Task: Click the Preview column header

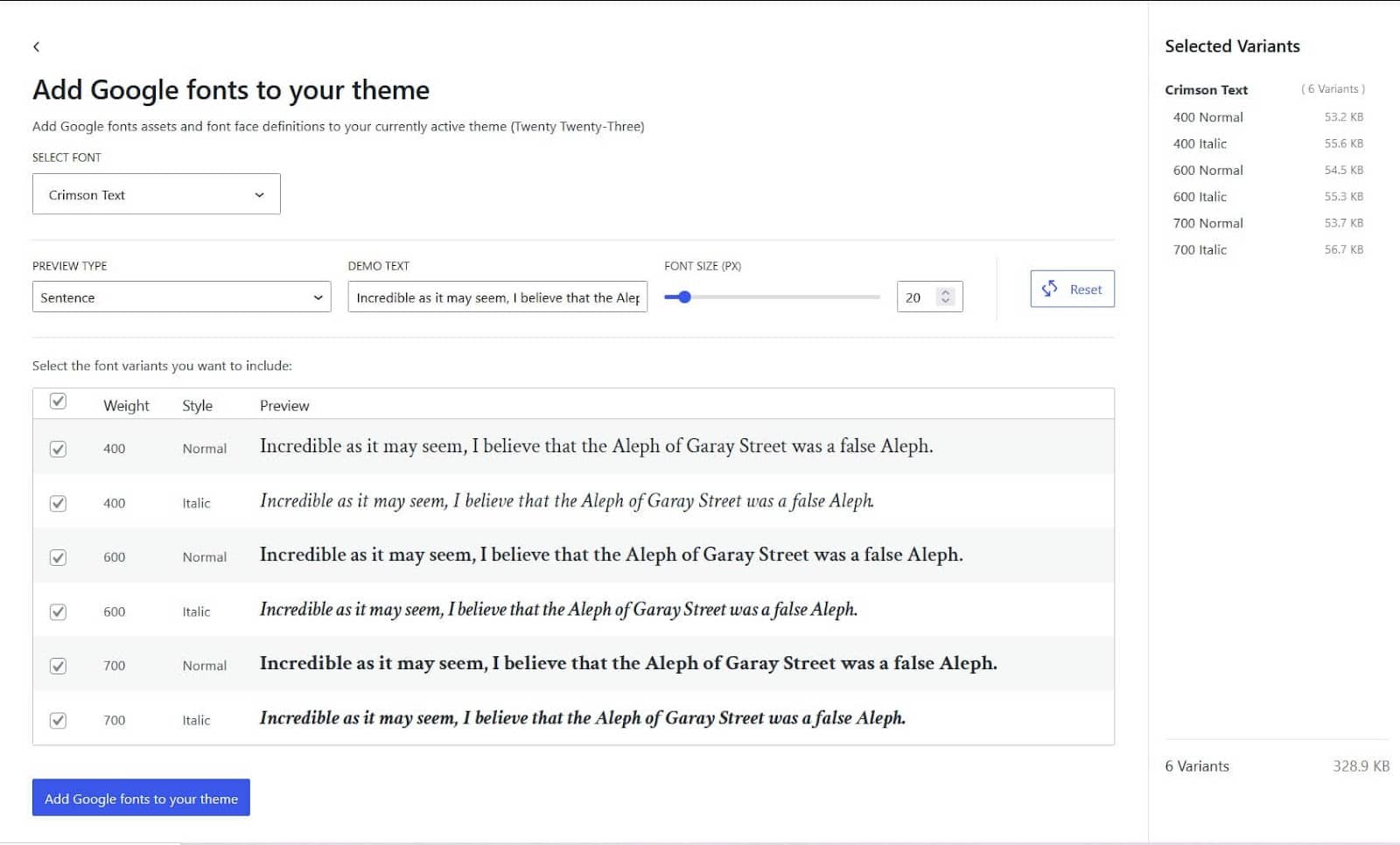Action: point(284,406)
